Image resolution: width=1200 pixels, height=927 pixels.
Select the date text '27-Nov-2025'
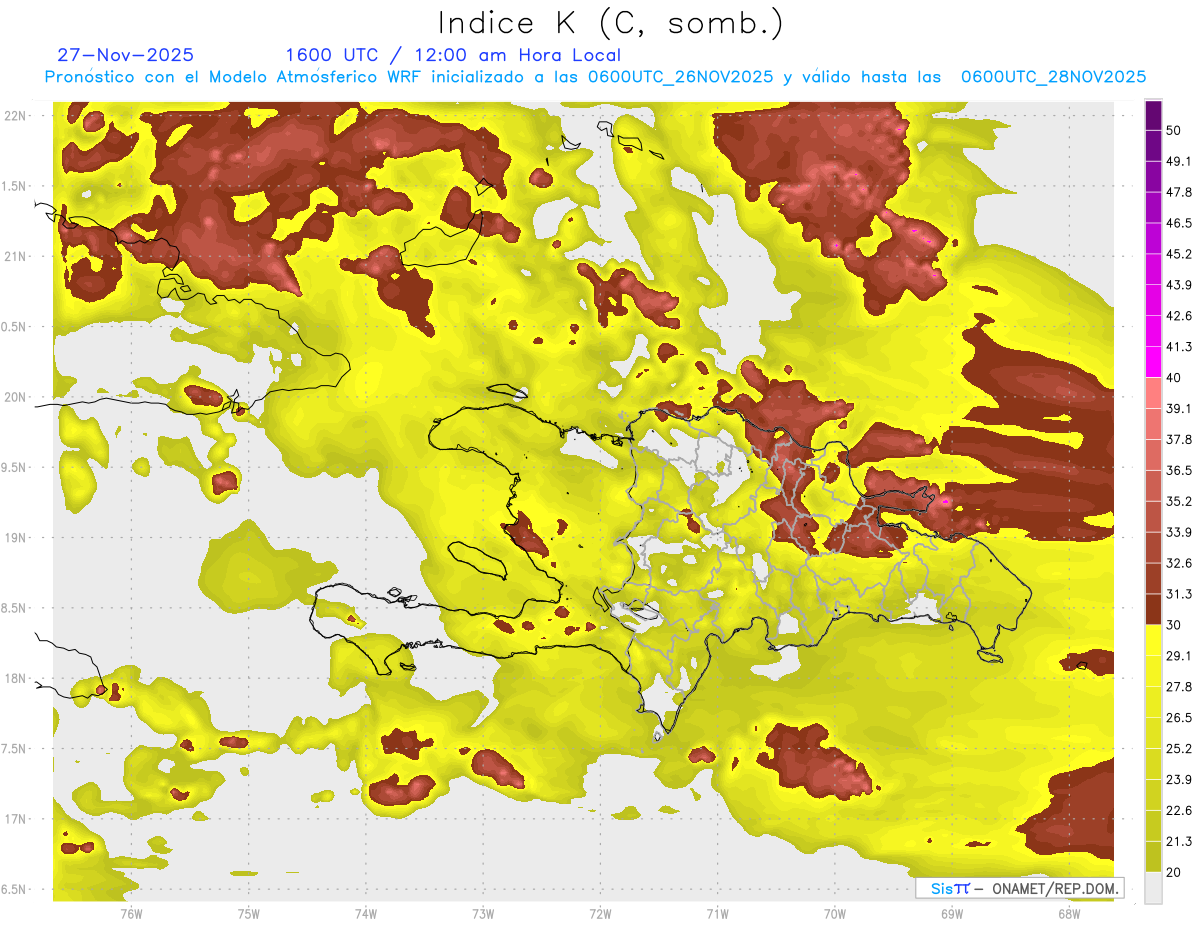point(126,55)
